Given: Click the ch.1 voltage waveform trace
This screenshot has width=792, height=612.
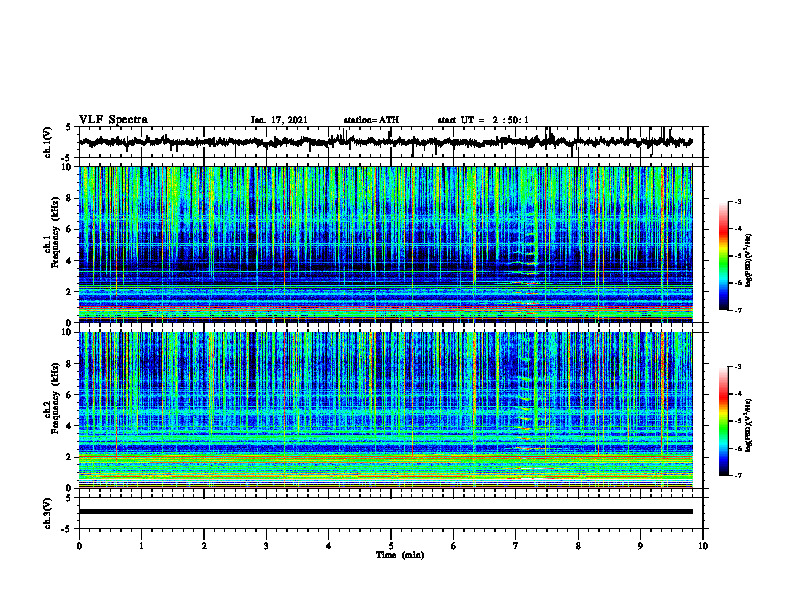Looking at the screenshot, I should click(x=386, y=142).
